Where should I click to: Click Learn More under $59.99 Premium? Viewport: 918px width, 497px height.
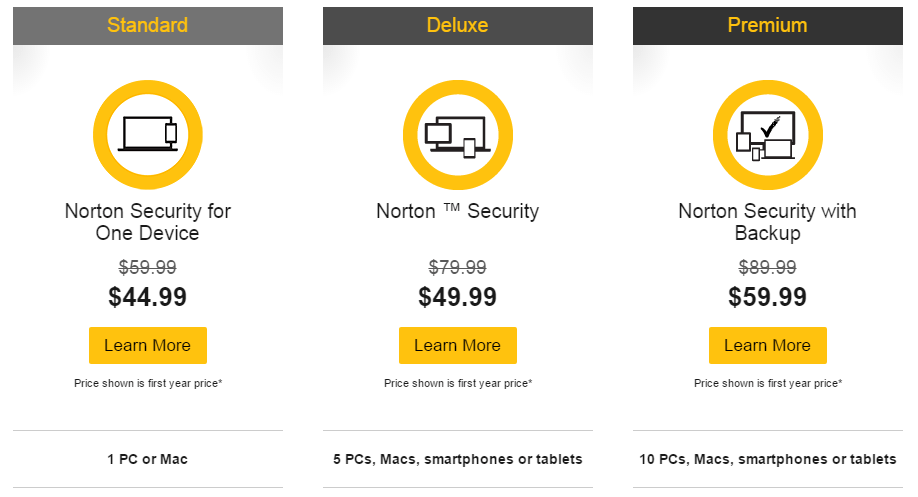click(x=768, y=345)
